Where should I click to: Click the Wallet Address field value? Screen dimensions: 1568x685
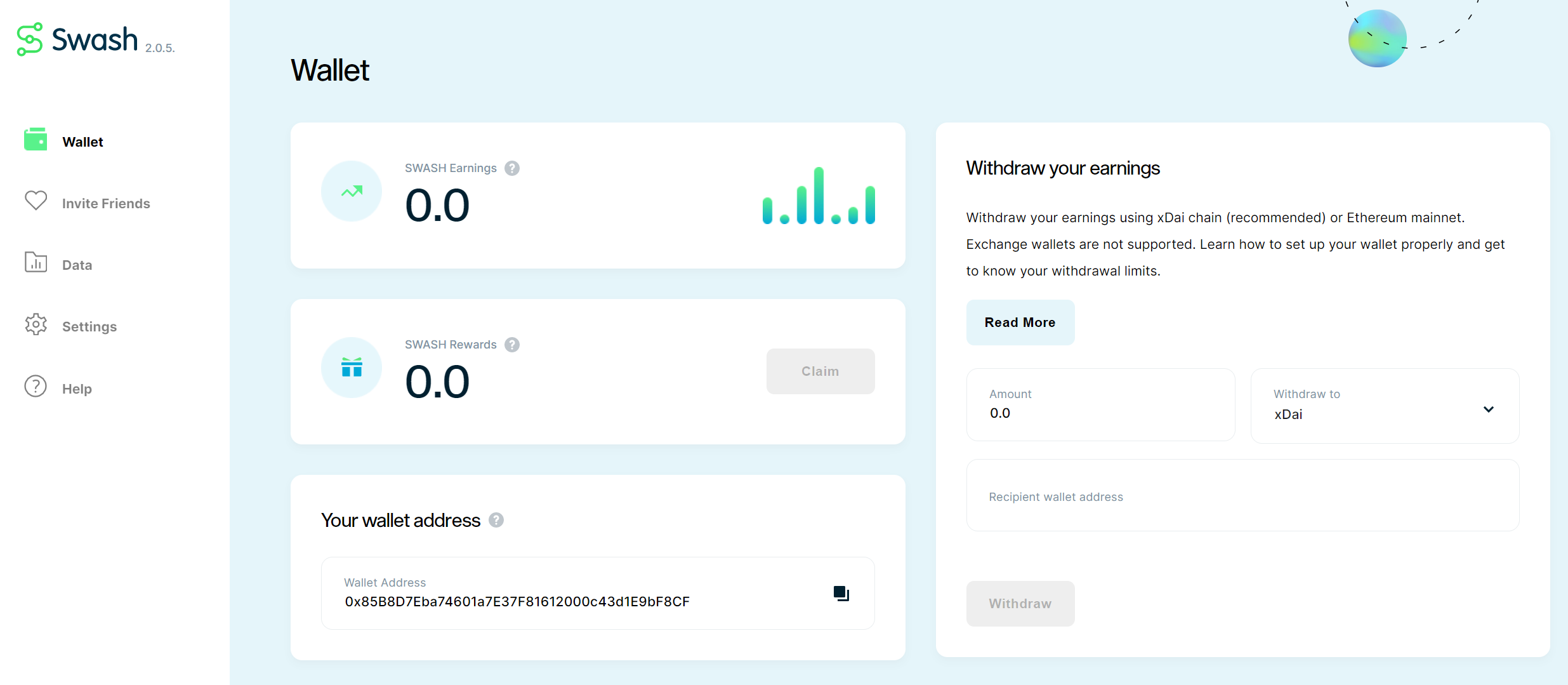point(517,602)
